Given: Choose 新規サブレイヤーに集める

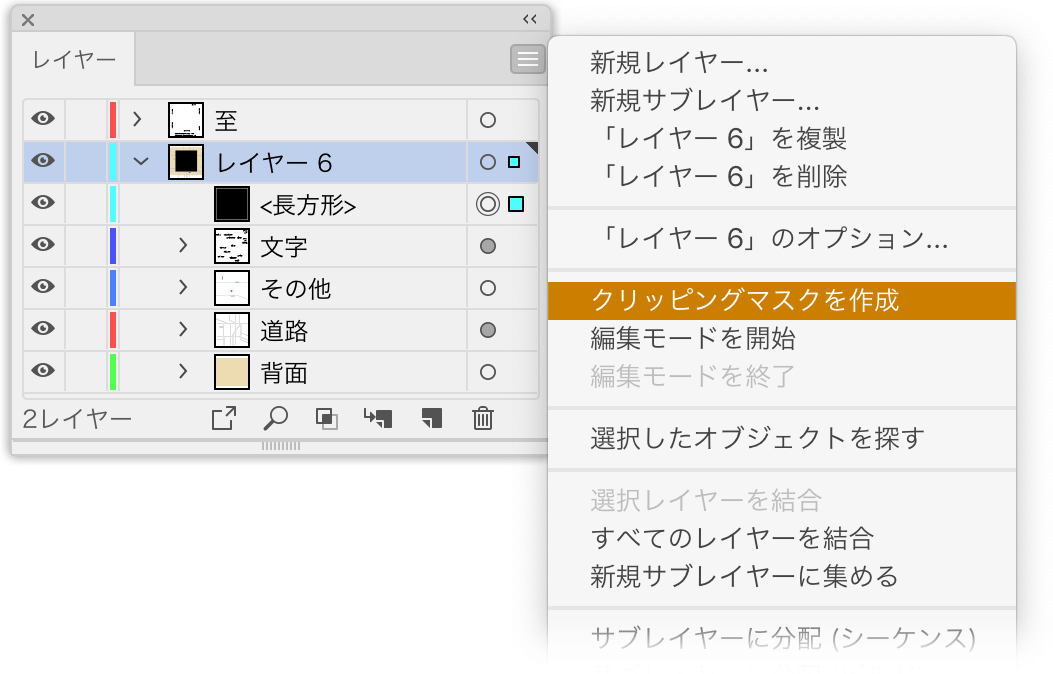Looking at the screenshot, I should (744, 576).
